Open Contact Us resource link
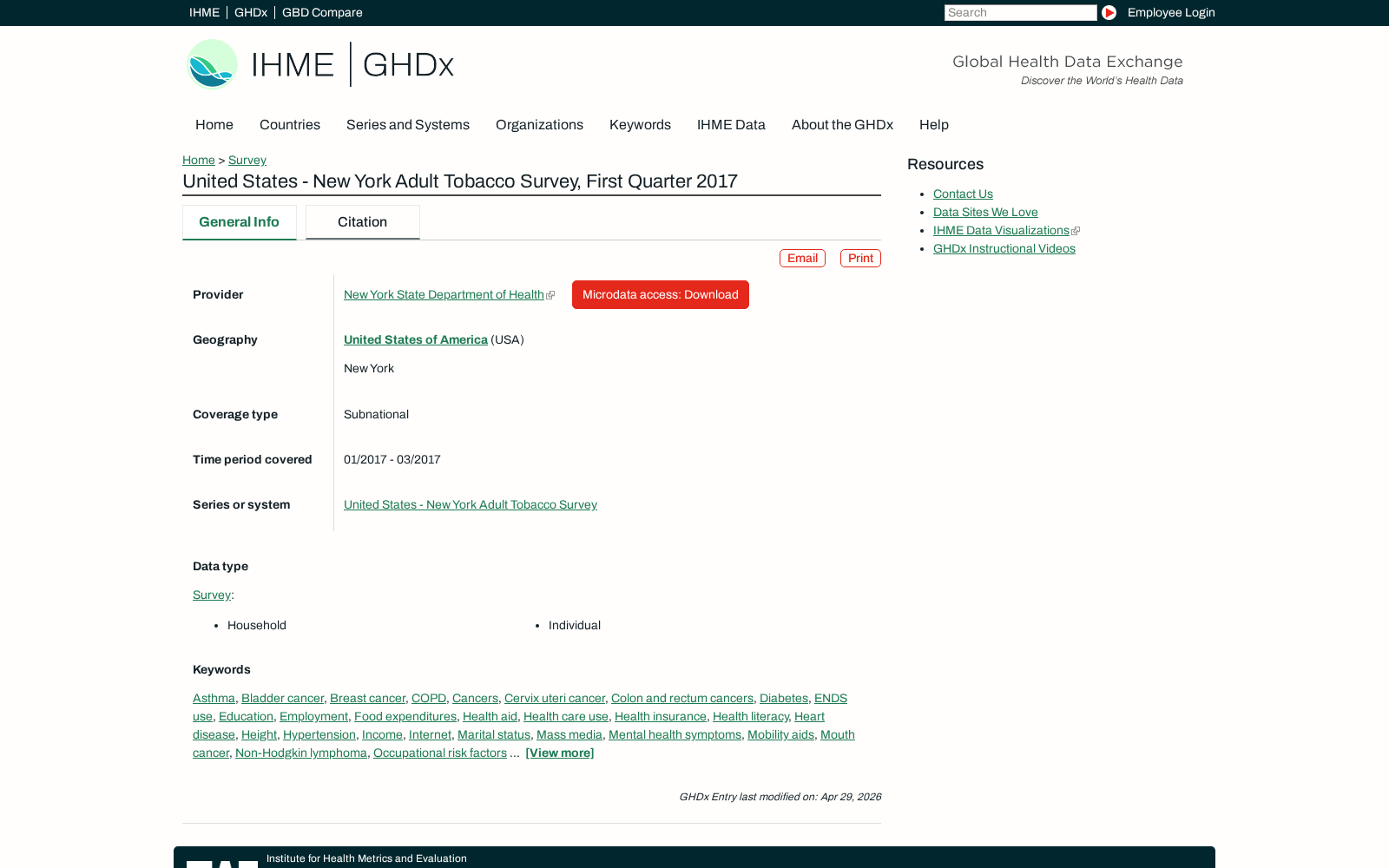Screen dimensions: 1389x868 pos(963,194)
